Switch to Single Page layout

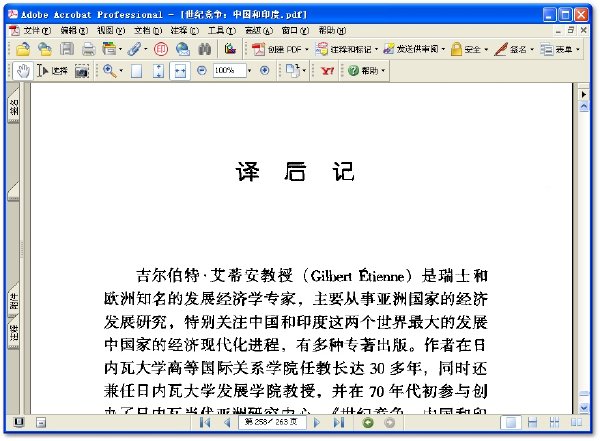coord(511,423)
